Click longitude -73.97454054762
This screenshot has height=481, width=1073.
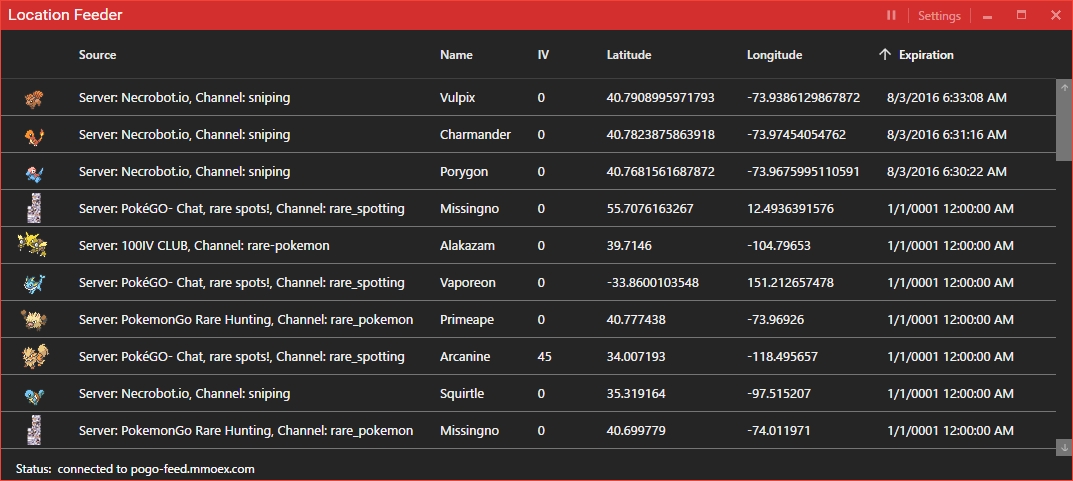797,135
